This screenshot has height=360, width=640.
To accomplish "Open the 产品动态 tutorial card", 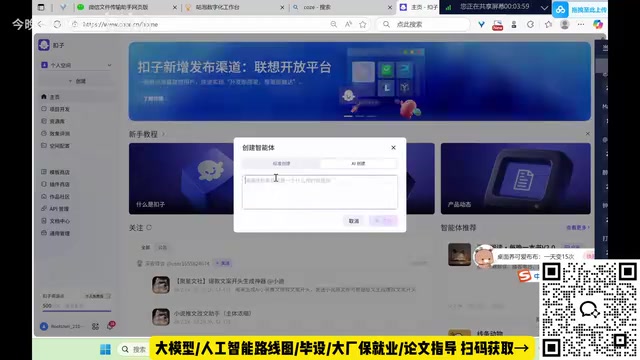I will [x=516, y=178].
